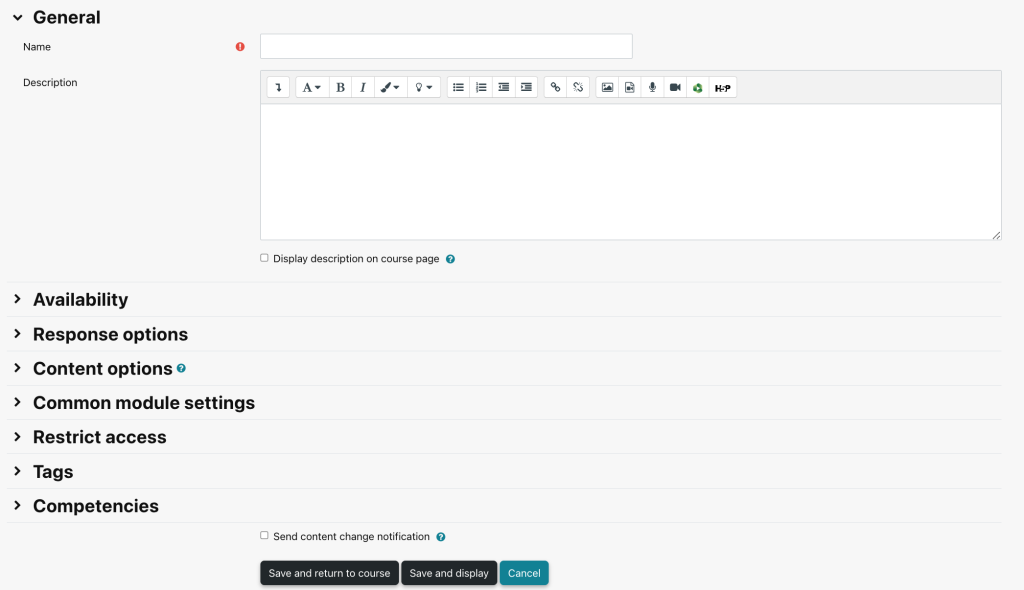This screenshot has width=1024, height=590.
Task: Click the description editor resize handle
Action: [996, 235]
